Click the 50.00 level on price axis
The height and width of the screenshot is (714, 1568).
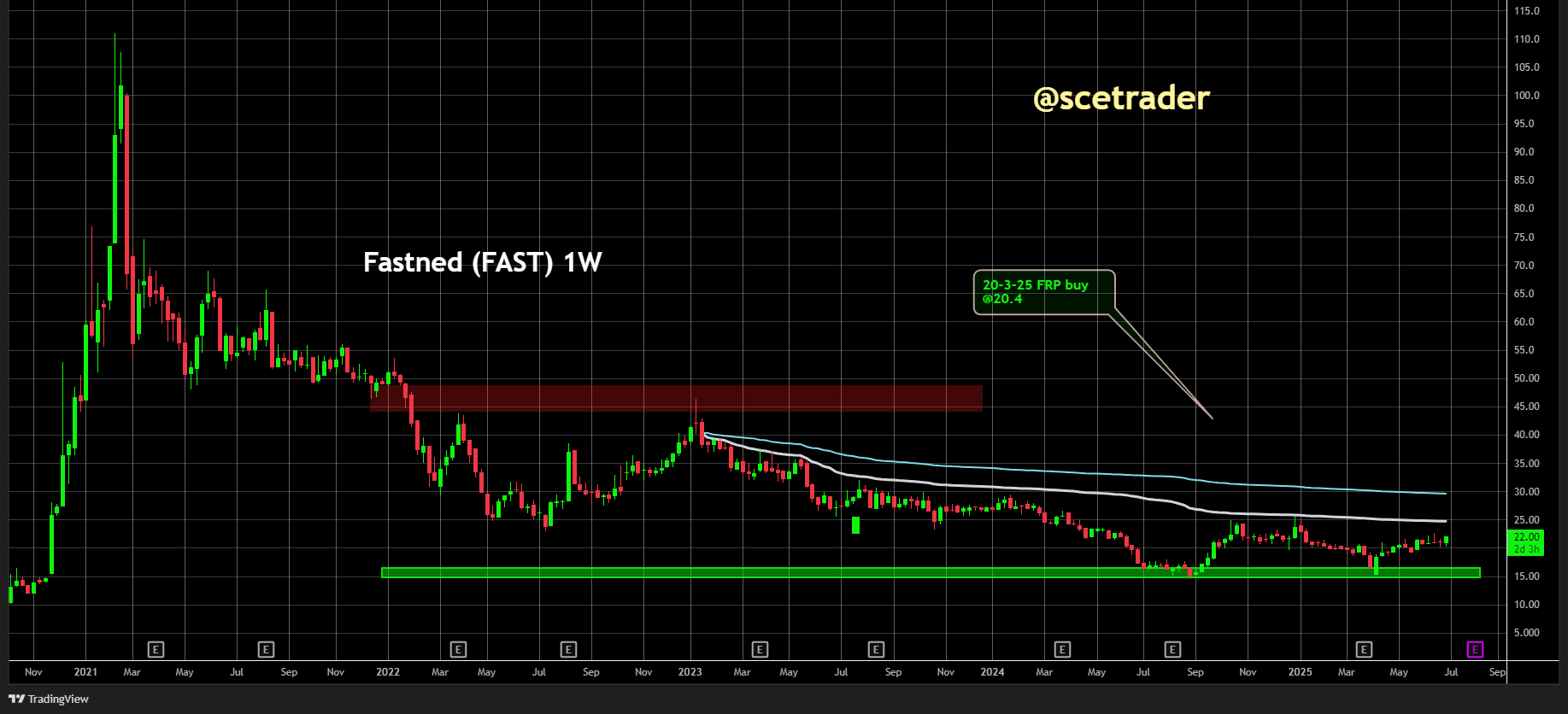(1526, 378)
